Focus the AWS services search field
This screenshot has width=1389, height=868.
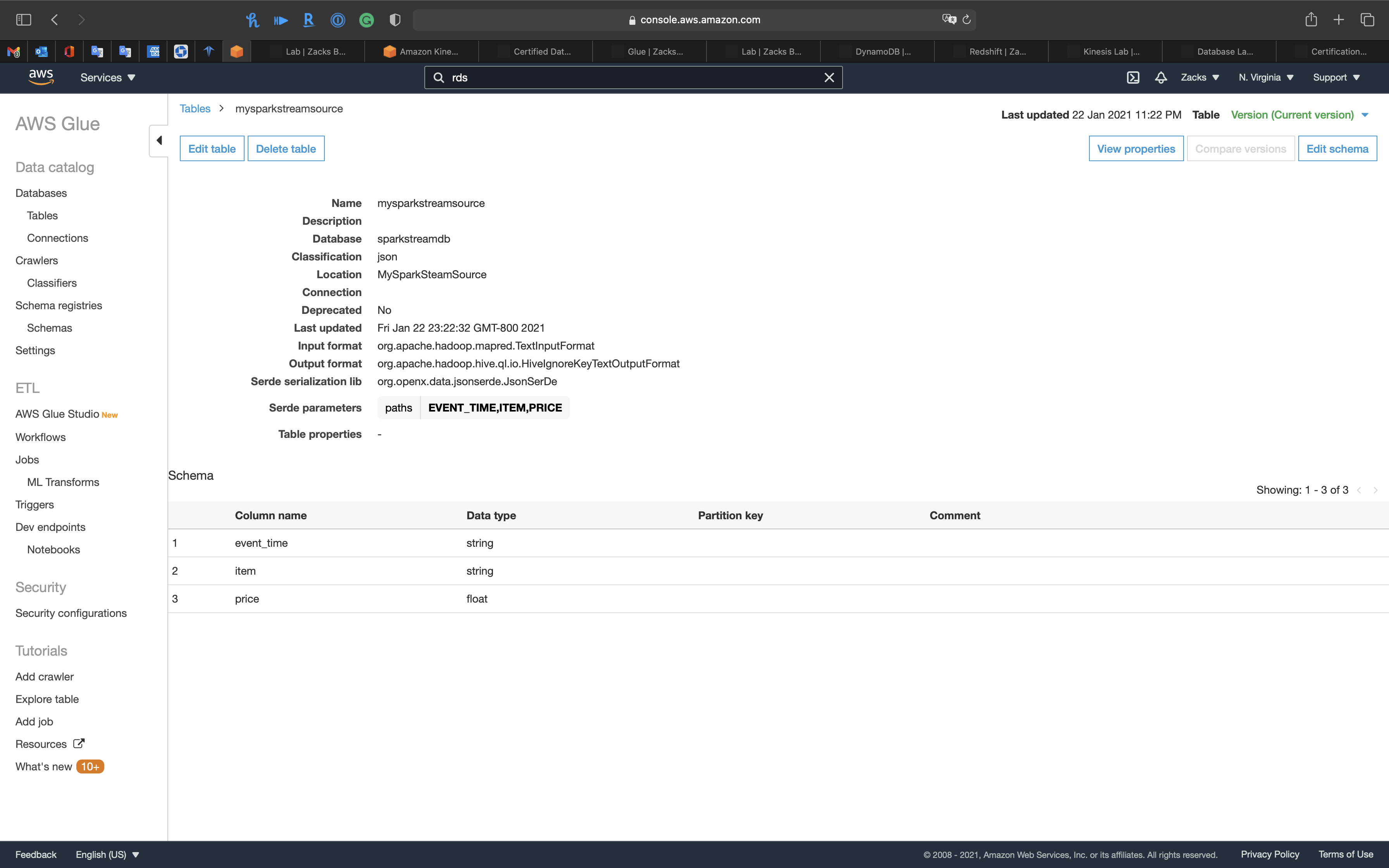pos(631,77)
